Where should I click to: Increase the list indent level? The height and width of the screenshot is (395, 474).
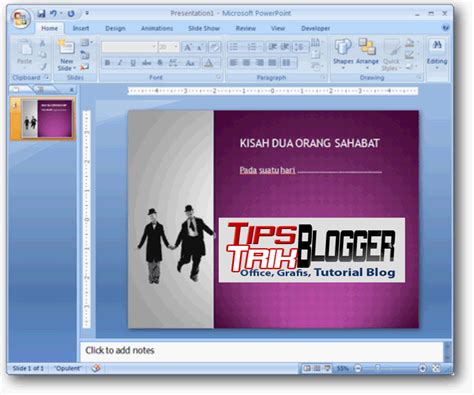click(x=285, y=47)
